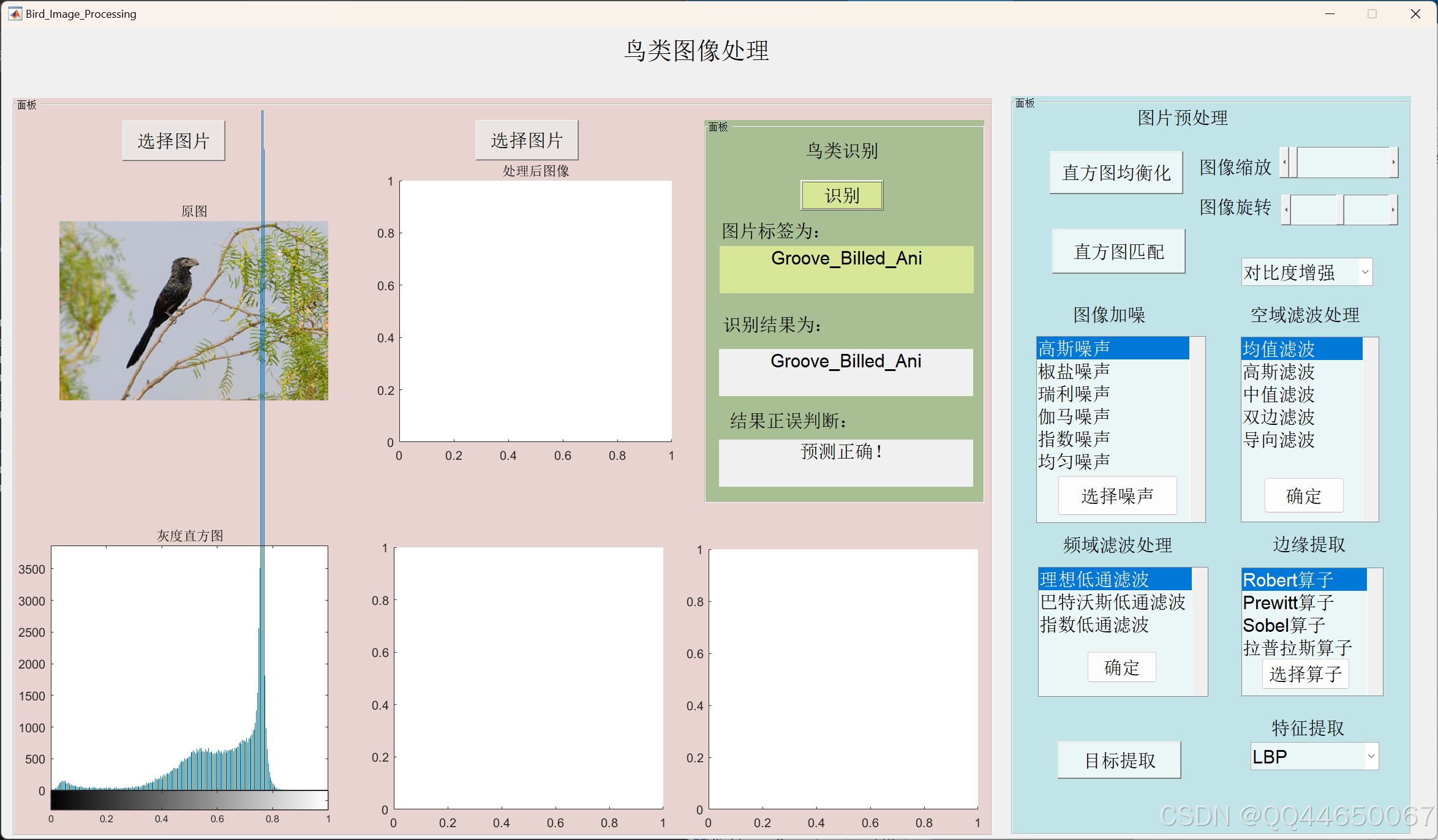Select 中值滤波 in spatial filter list

click(1279, 394)
